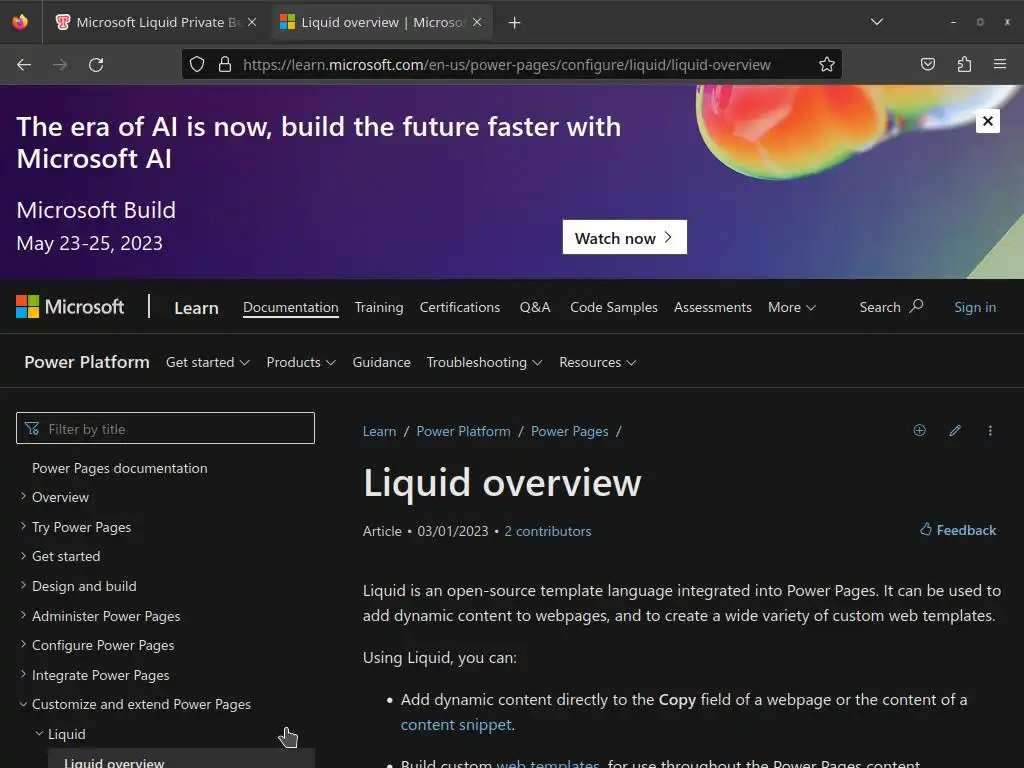The image size is (1024, 768).
Task: Click the padlock site security icon
Action: [225, 64]
